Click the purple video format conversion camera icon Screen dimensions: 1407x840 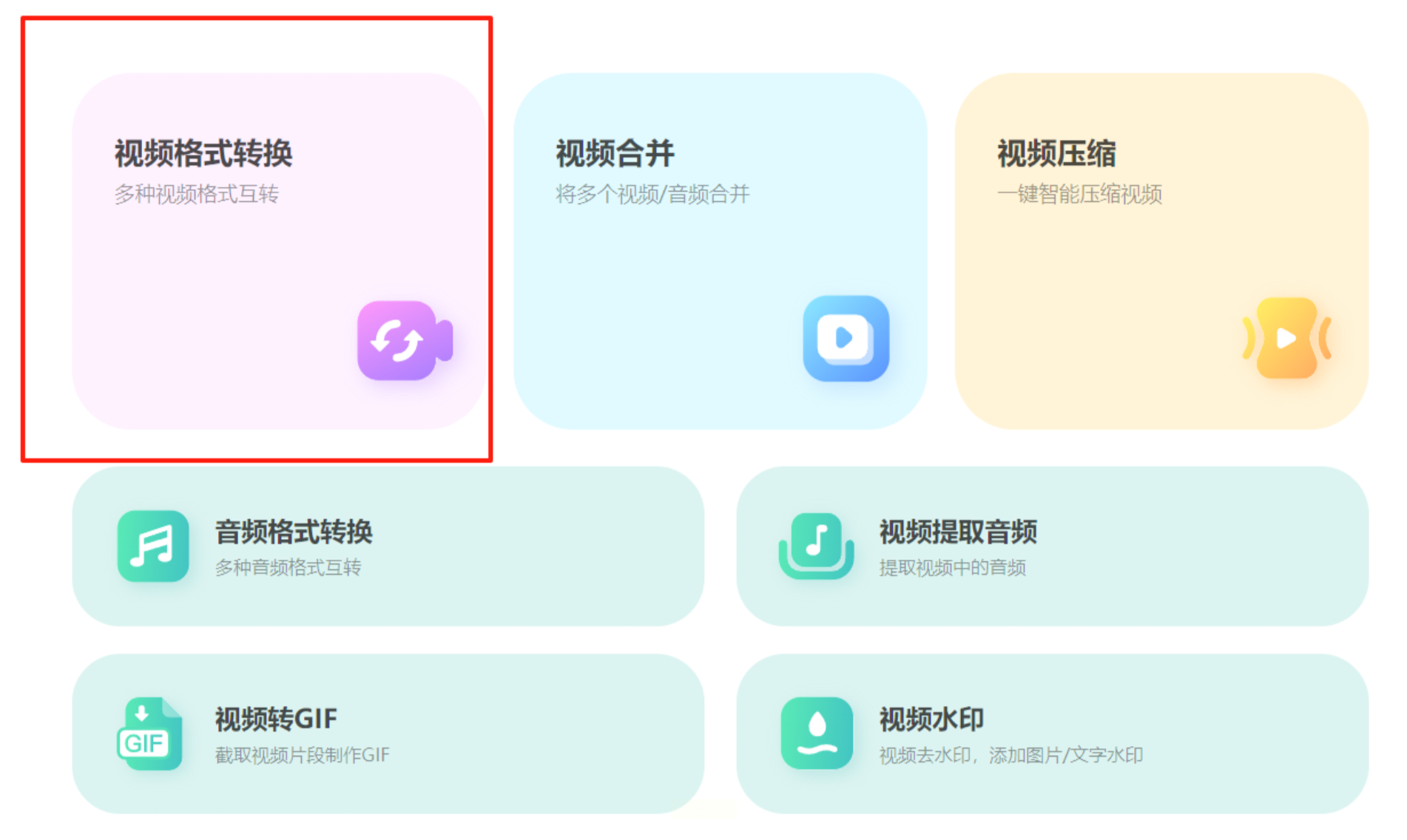(x=405, y=340)
